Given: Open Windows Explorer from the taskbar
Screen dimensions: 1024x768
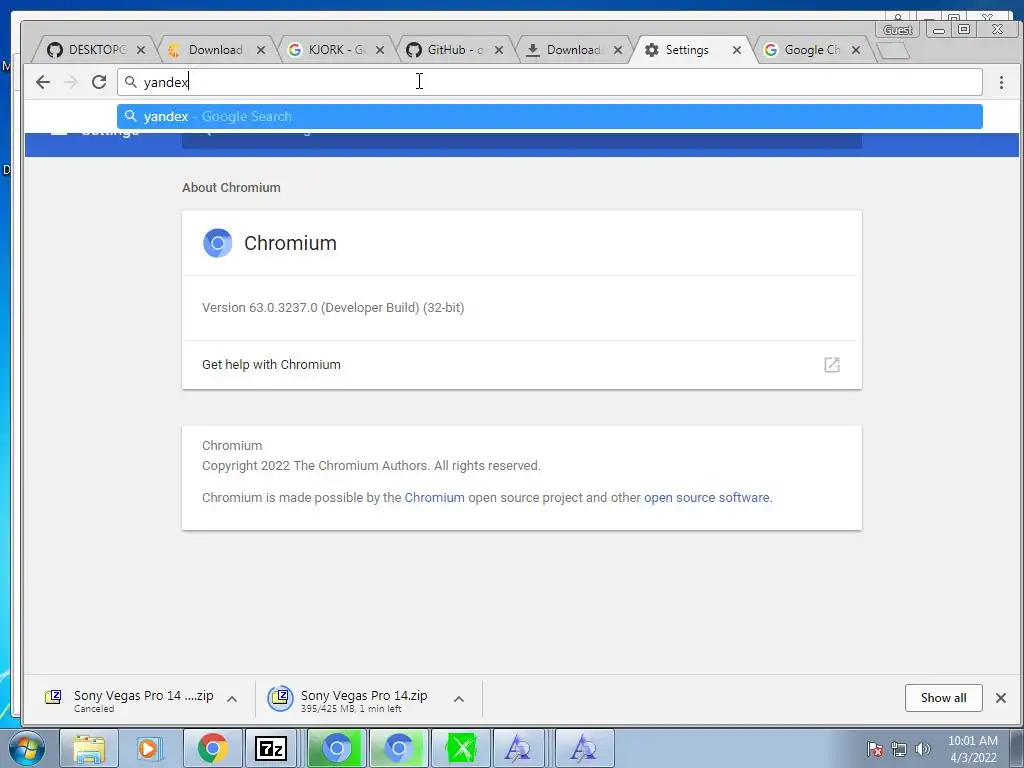Looking at the screenshot, I should [x=89, y=748].
